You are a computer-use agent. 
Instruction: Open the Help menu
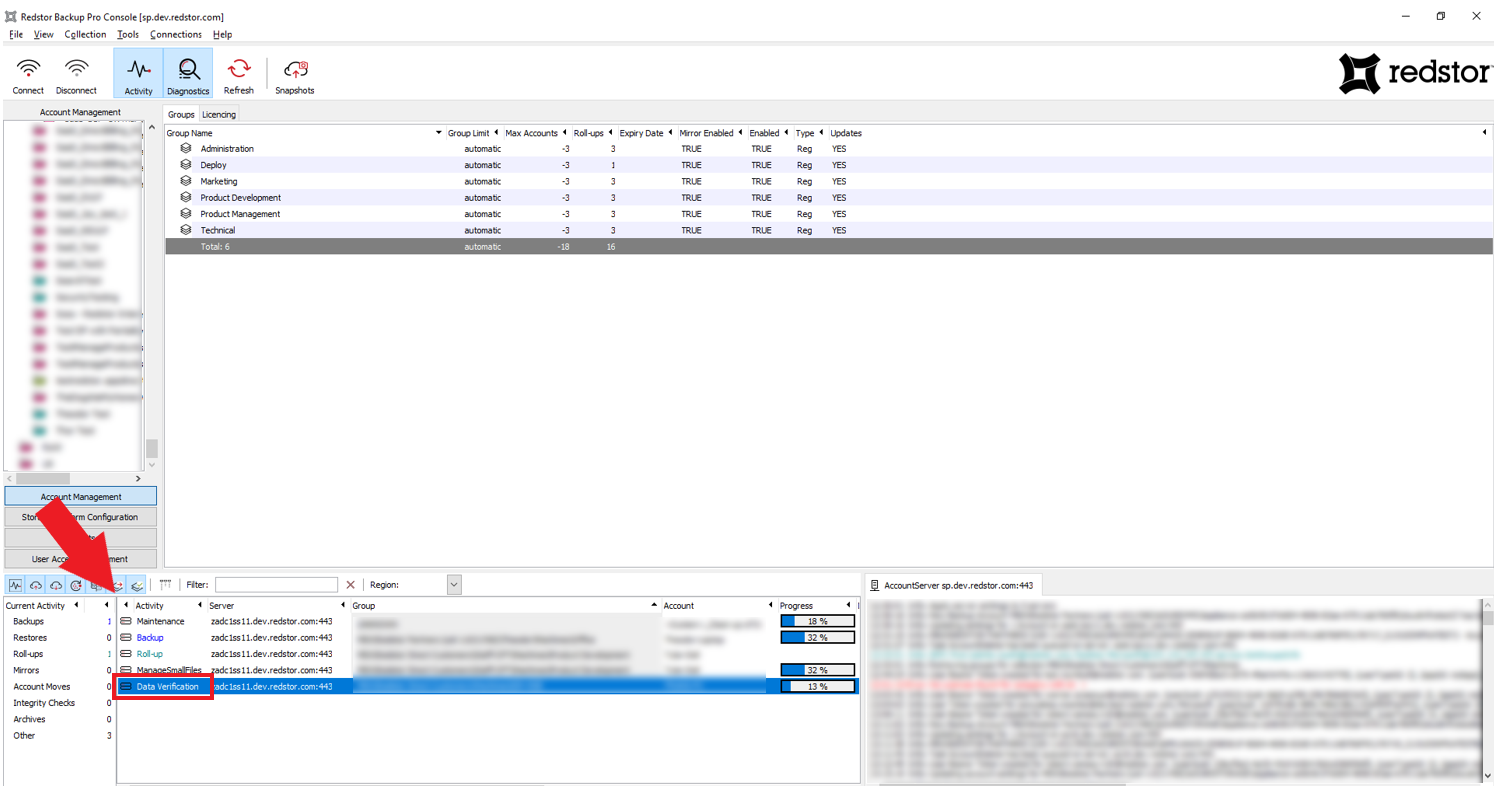pos(222,34)
